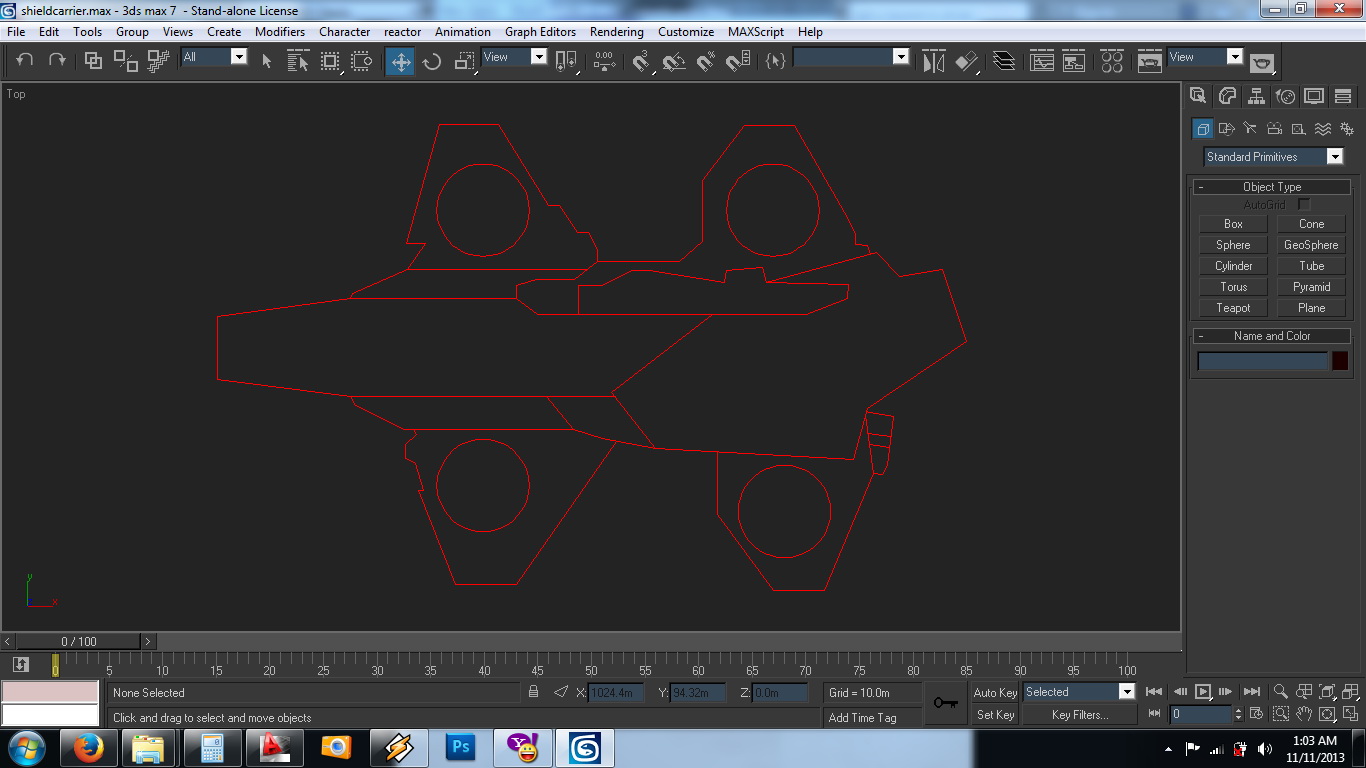Switch to Shapes creation category
1366x768 pixels.
pyautogui.click(x=1227, y=129)
